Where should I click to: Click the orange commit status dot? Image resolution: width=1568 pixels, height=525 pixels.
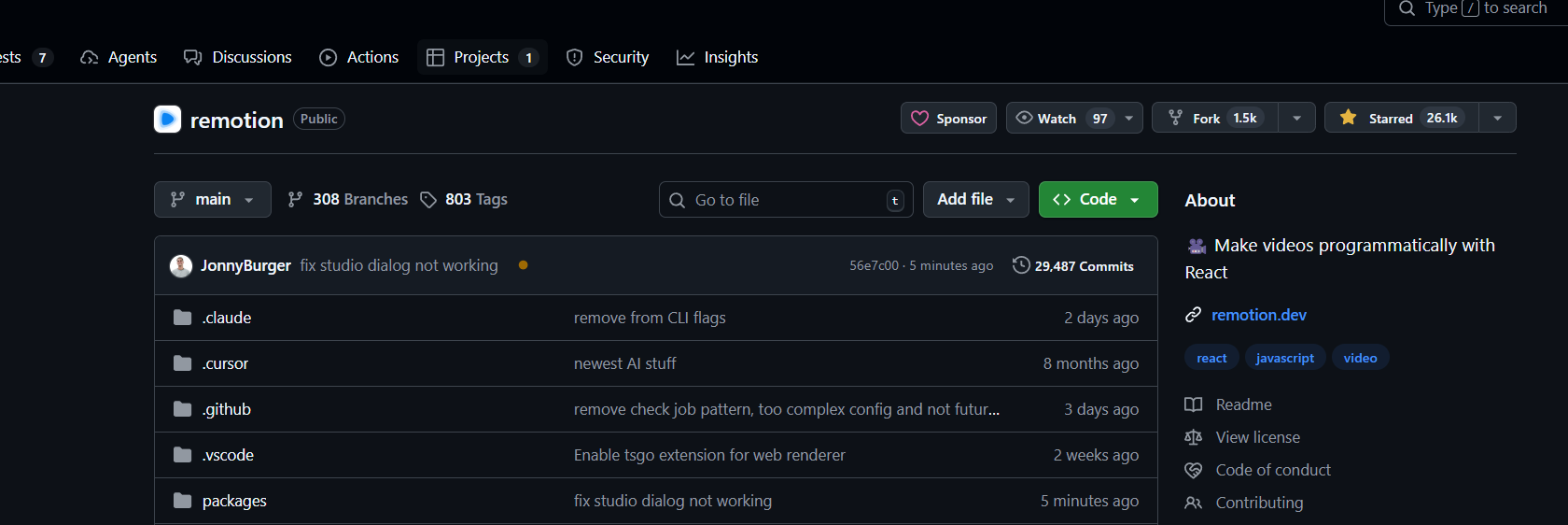tap(523, 265)
